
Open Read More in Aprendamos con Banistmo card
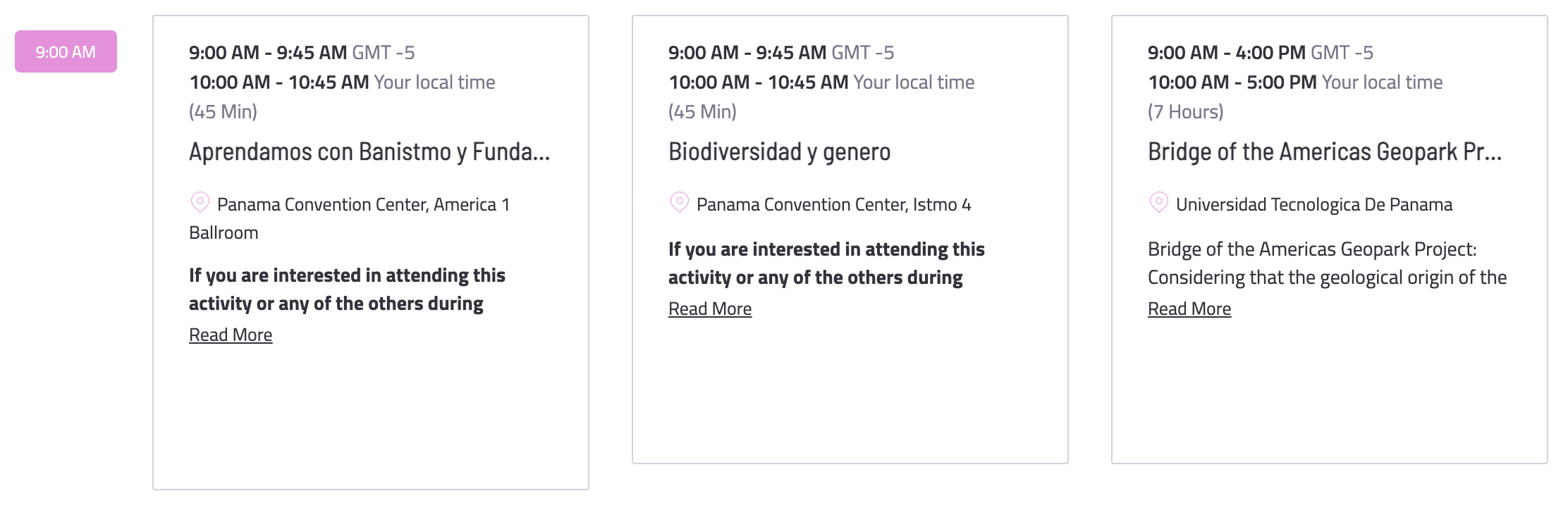pos(231,335)
